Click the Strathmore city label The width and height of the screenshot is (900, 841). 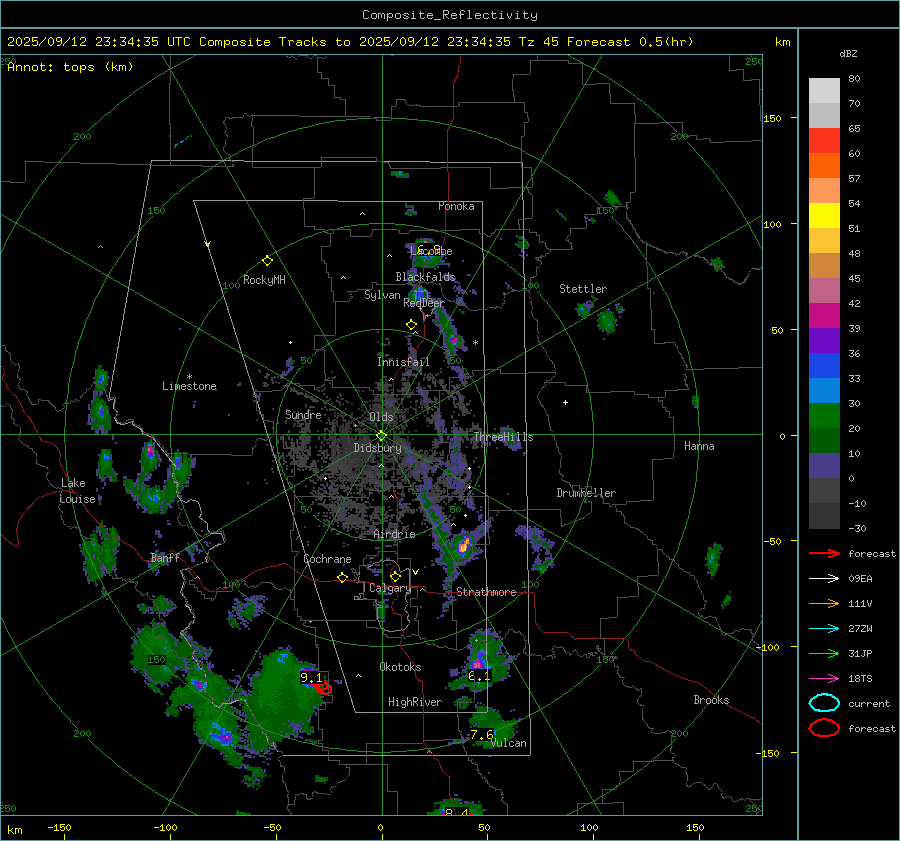(x=486, y=592)
